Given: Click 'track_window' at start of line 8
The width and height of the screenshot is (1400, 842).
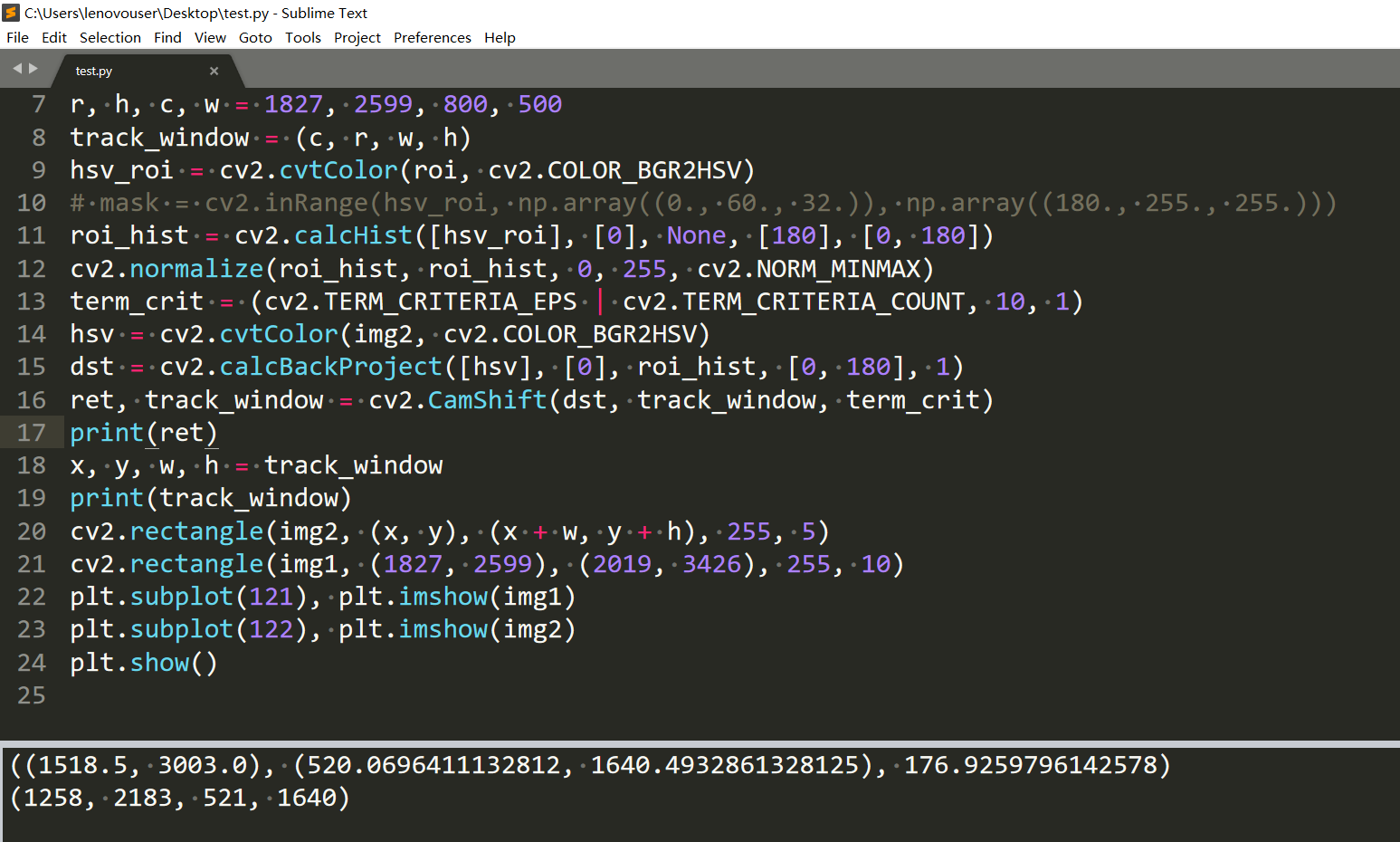Looking at the screenshot, I should click(x=160, y=138).
